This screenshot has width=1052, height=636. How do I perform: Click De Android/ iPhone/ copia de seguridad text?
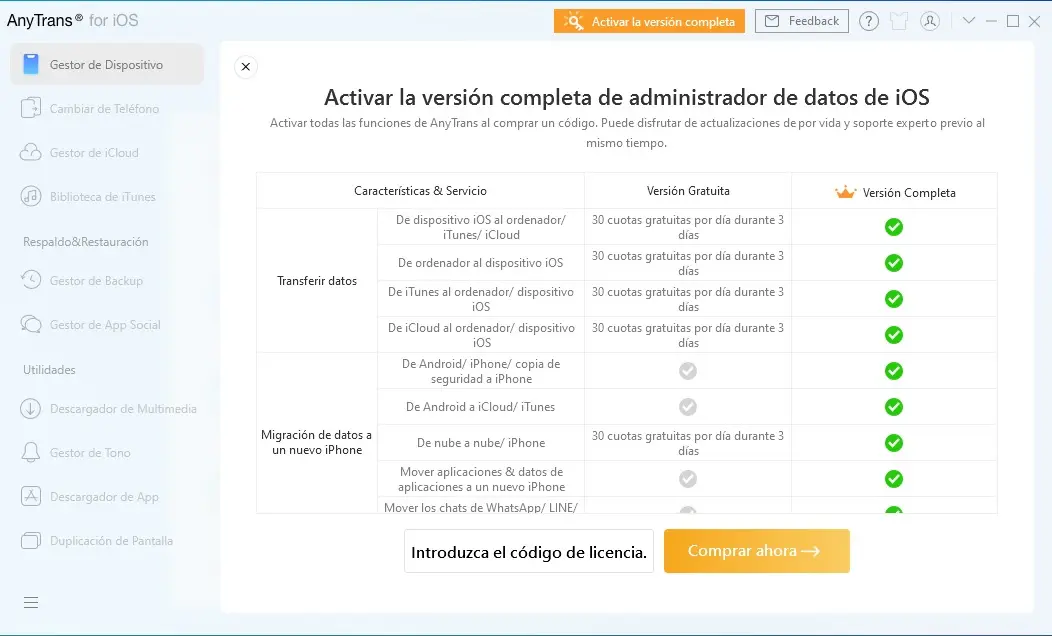coord(481,371)
